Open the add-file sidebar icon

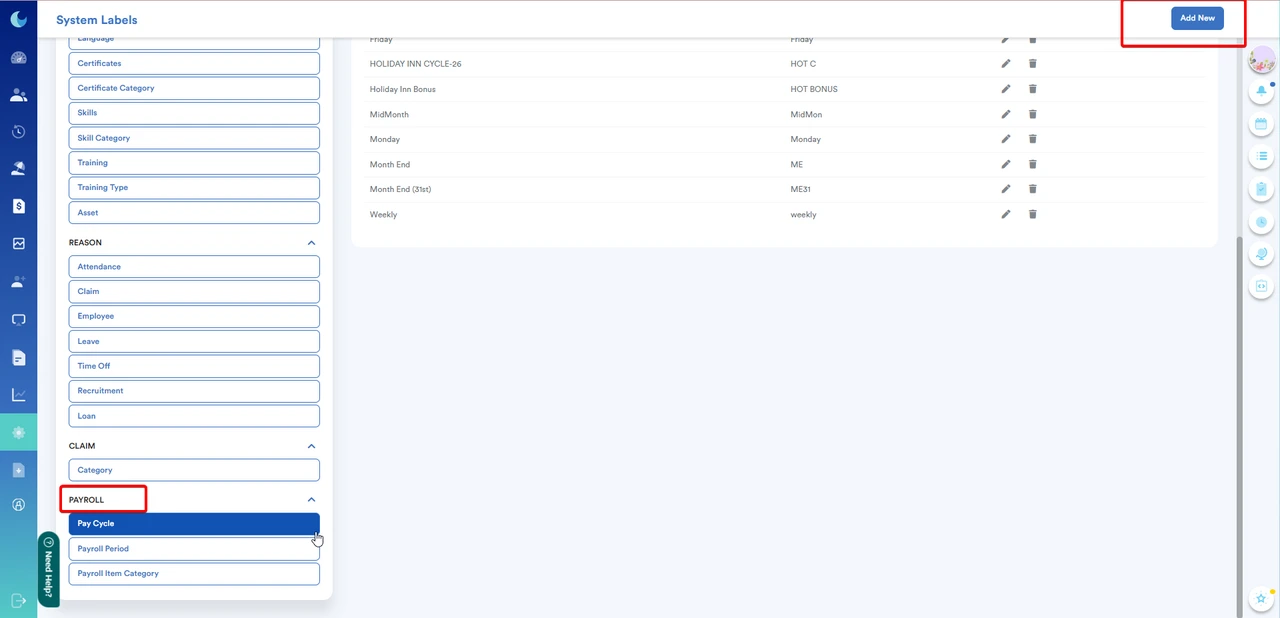pyautogui.click(x=18, y=470)
